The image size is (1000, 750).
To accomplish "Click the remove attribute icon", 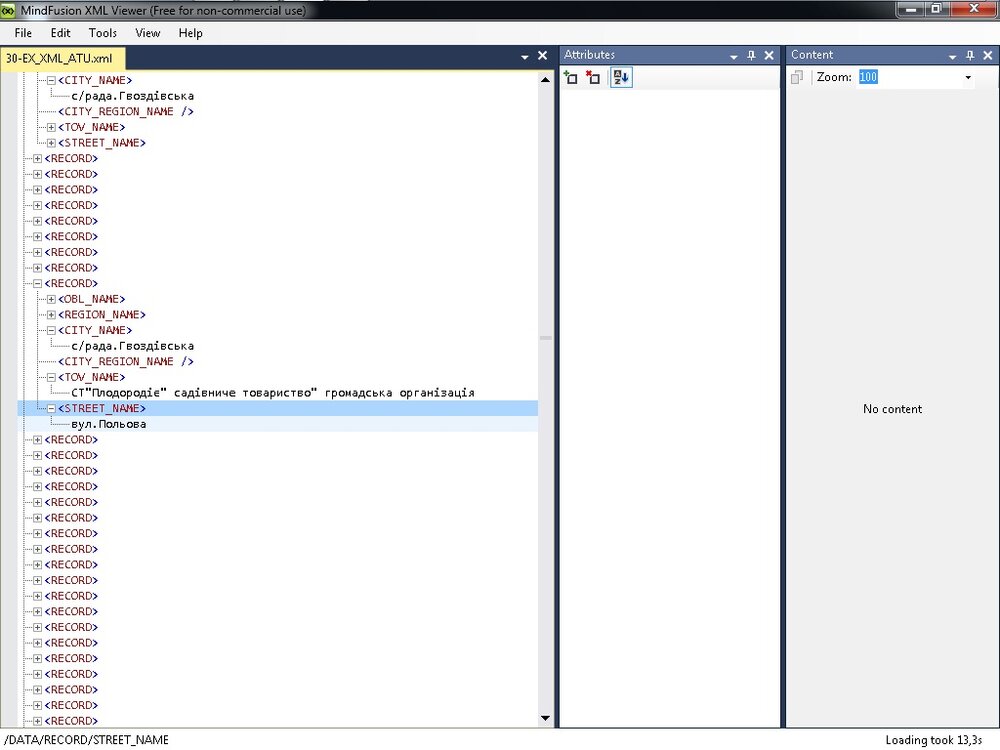I will [x=593, y=78].
